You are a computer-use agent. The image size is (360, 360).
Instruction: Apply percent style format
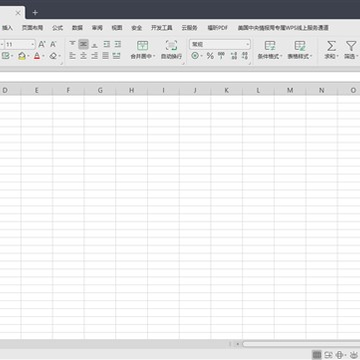[210, 56]
